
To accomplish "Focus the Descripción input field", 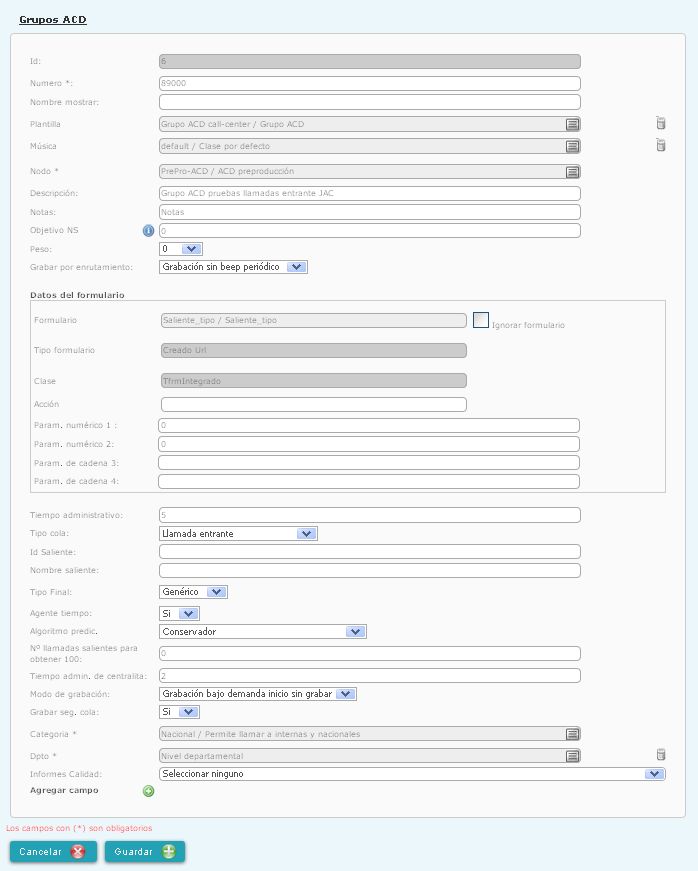I will tap(370, 193).
